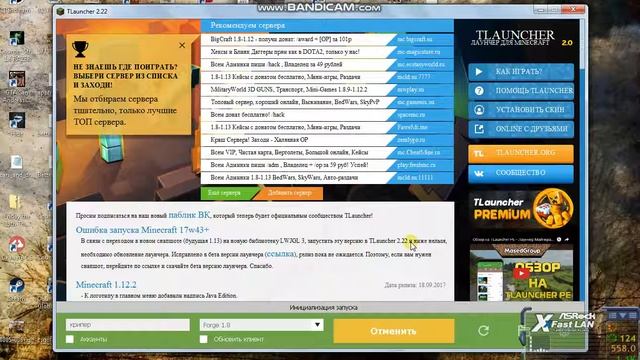Open the red circular arrow desktop shortcut
This screenshot has width=640, height=360.
[17, 244]
